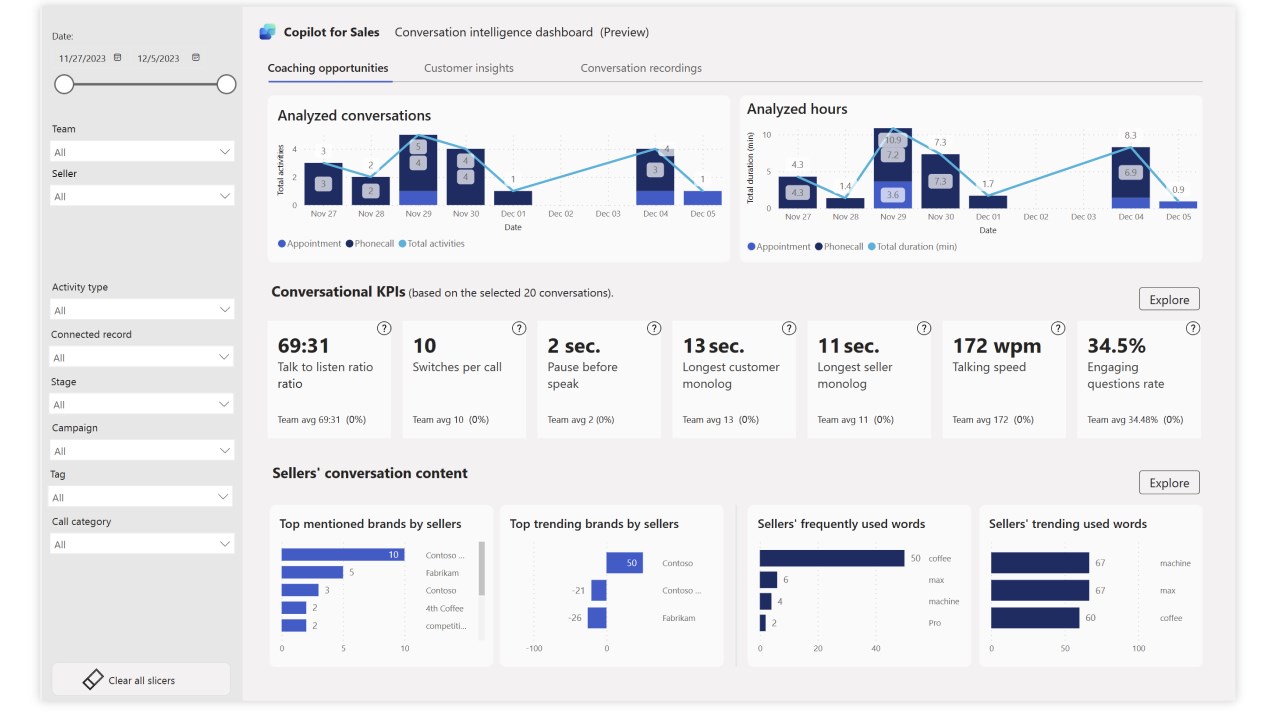
Task: Open help icon for Pause before speak
Action: [x=653, y=328]
